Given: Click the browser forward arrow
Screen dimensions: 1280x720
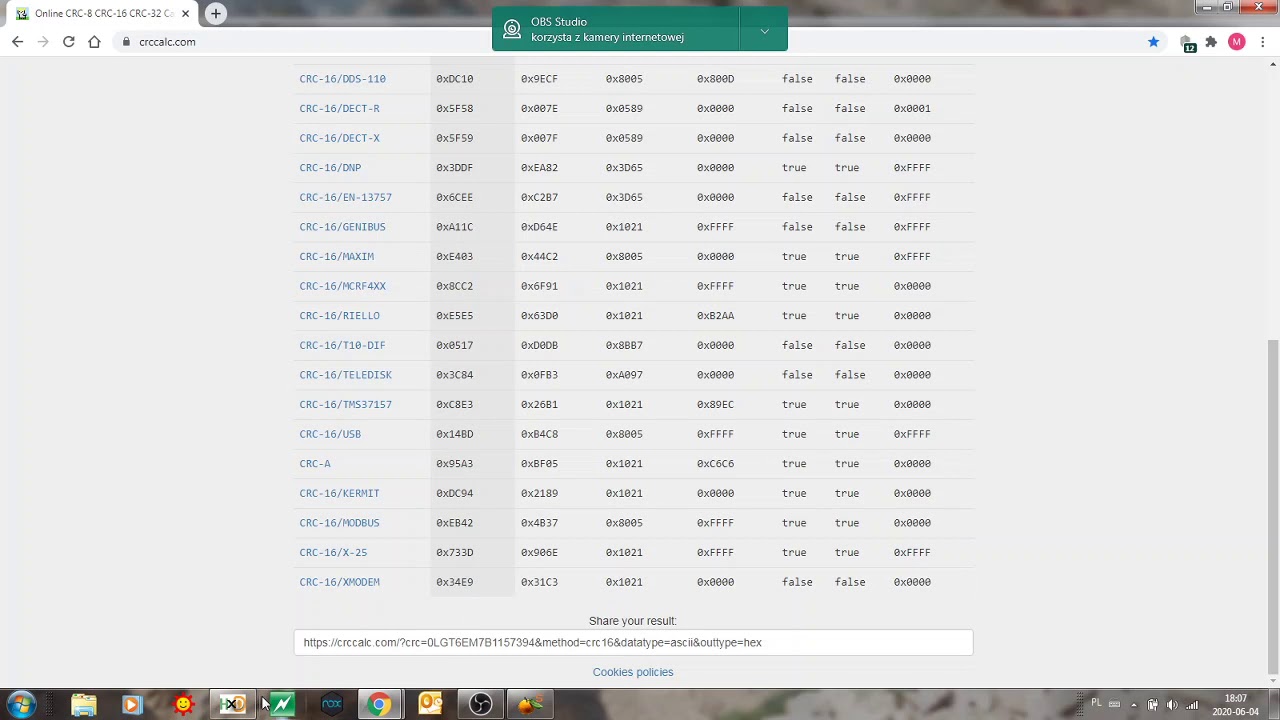Looking at the screenshot, I should tap(43, 42).
